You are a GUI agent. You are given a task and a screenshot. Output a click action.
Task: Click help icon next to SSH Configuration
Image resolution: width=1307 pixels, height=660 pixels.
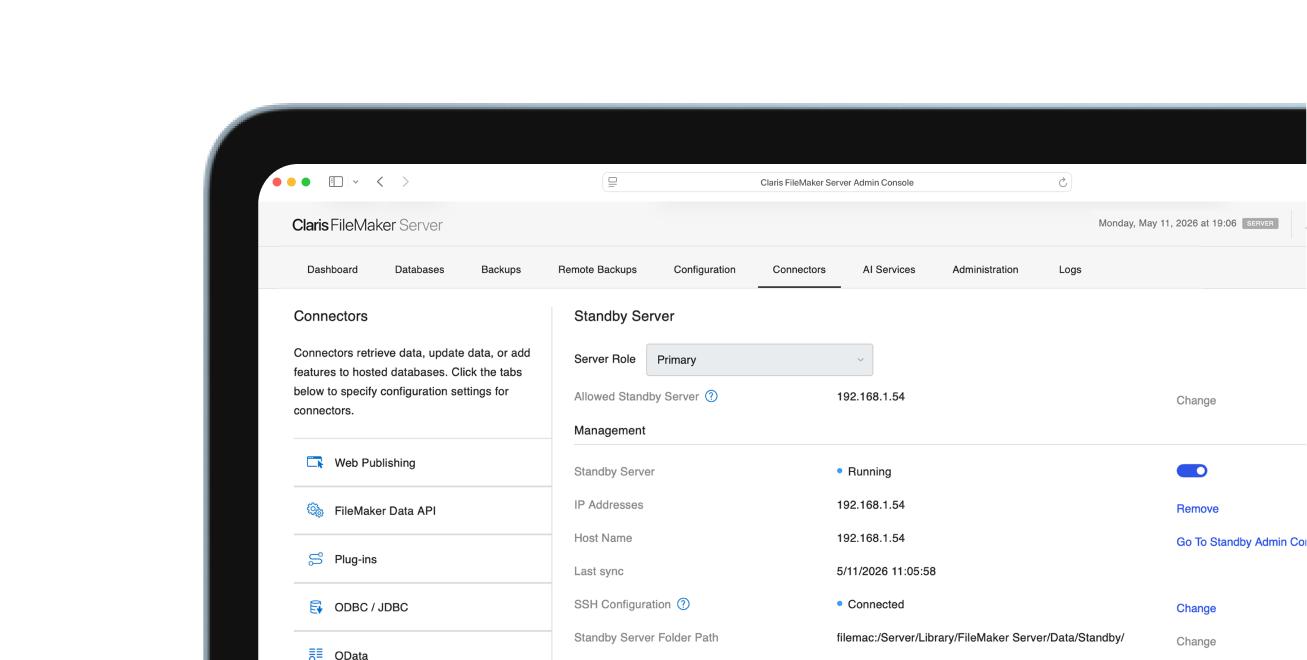coord(683,604)
